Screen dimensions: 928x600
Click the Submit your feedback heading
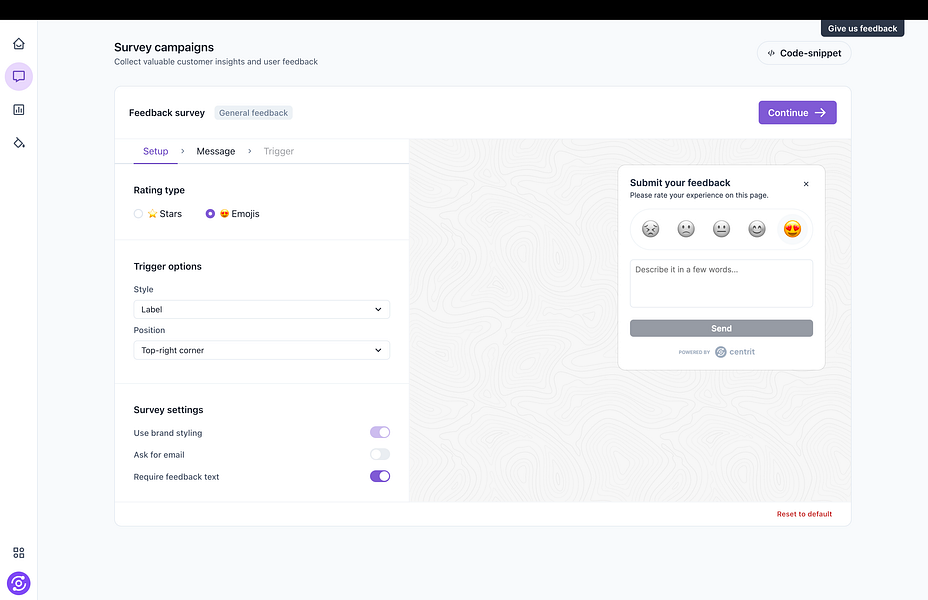[x=680, y=183]
